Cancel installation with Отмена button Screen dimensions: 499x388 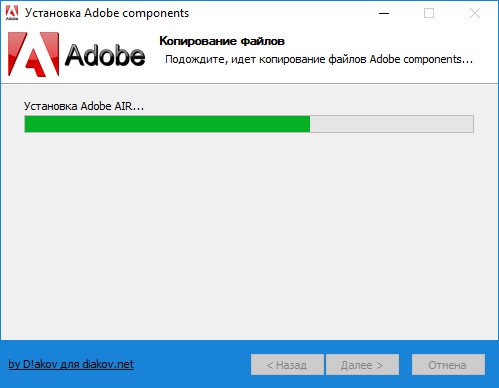(448, 365)
